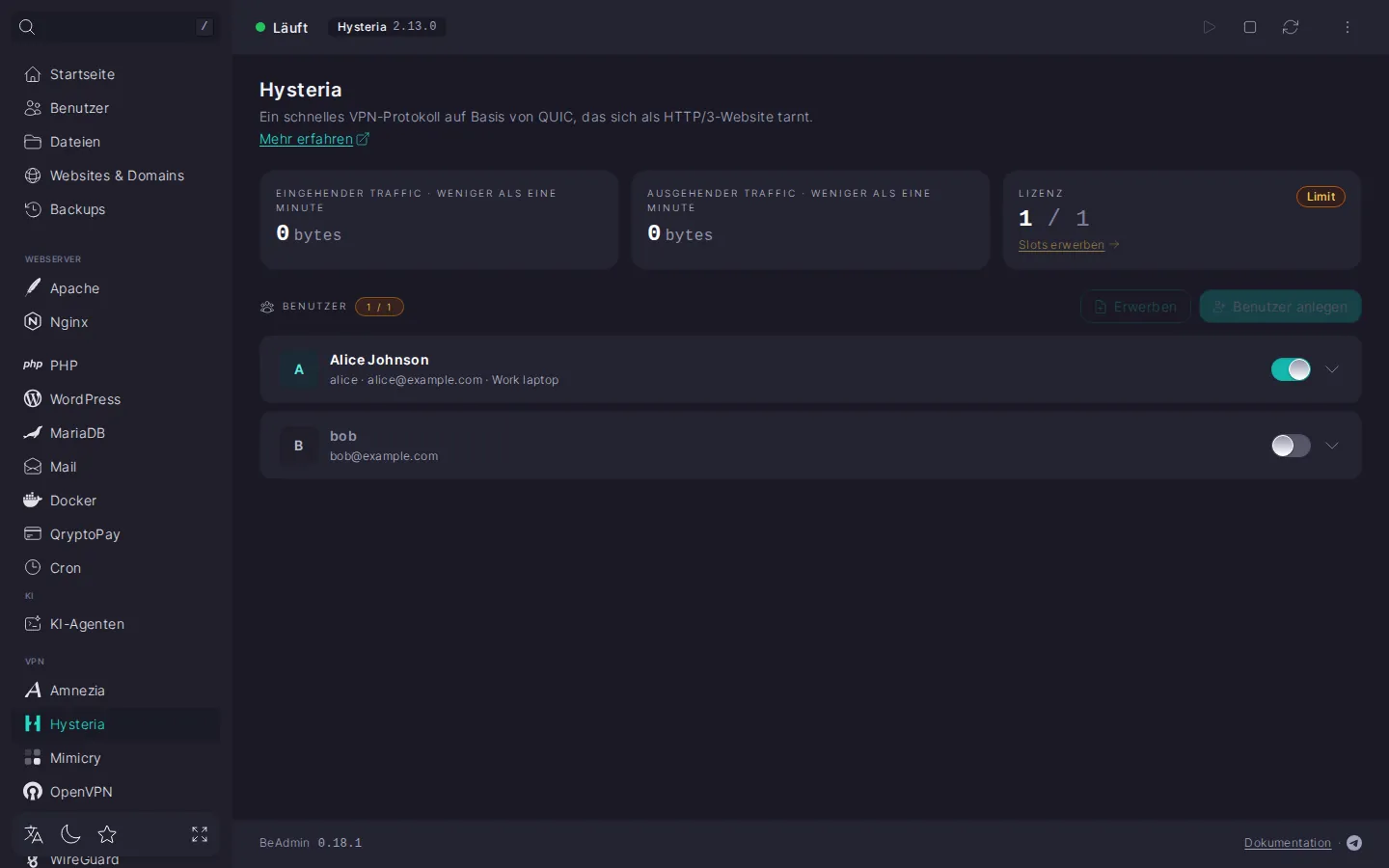The height and width of the screenshot is (868, 1389).
Task: Open the Amnezia VPN page
Action: point(116,691)
